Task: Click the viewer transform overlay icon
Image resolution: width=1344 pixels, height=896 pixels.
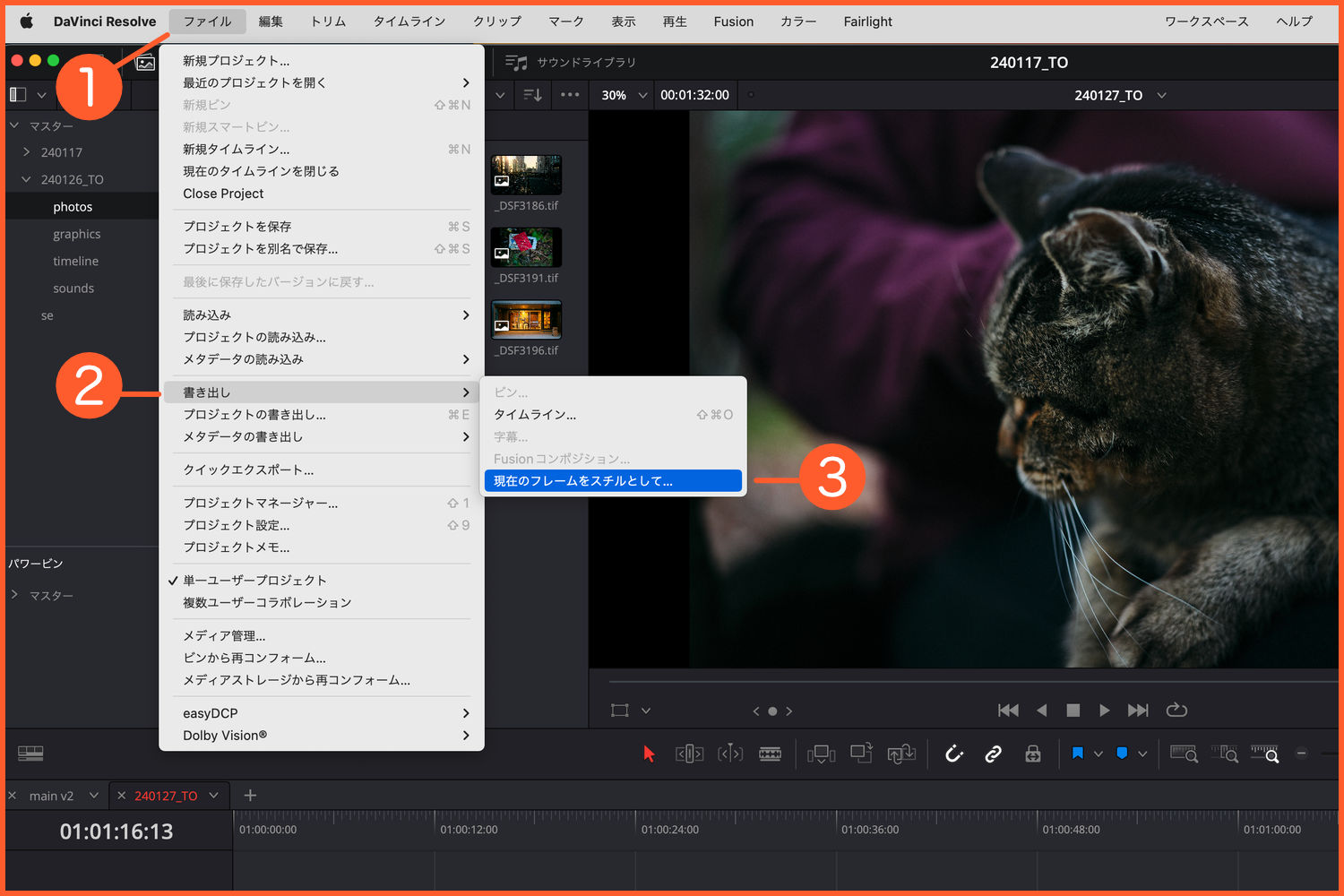Action: (620, 711)
